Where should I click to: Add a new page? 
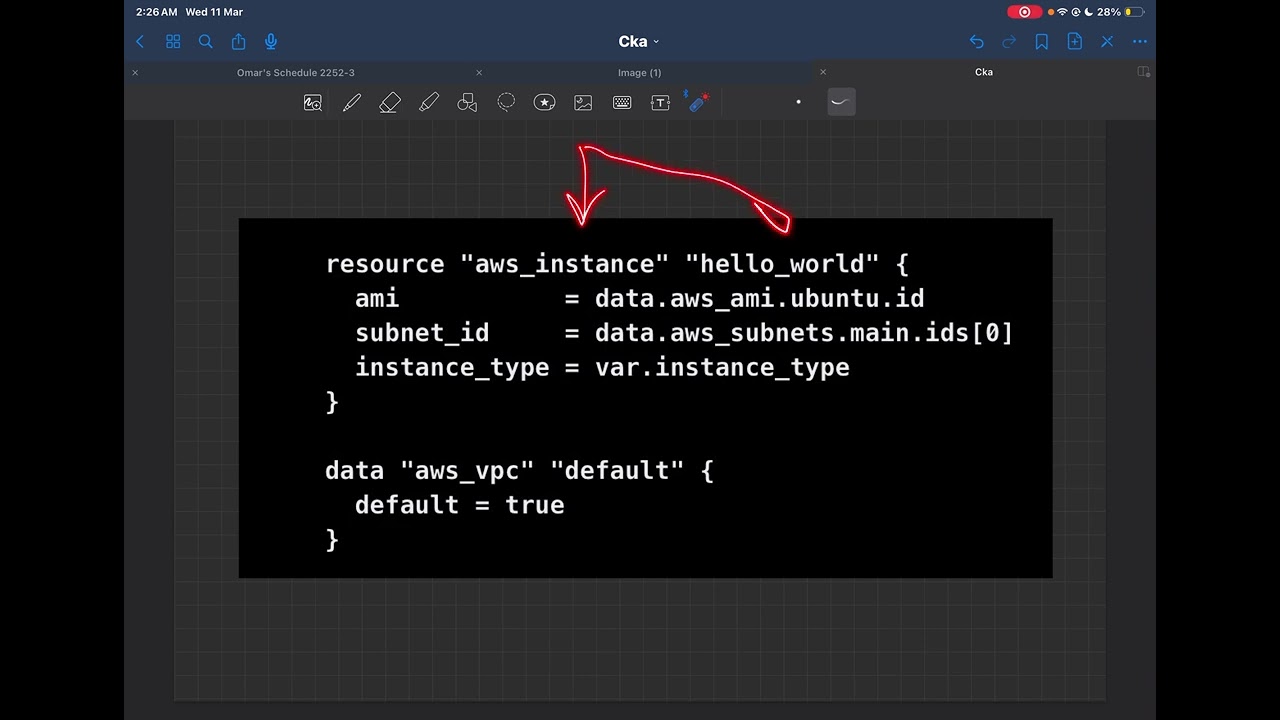click(x=1074, y=41)
